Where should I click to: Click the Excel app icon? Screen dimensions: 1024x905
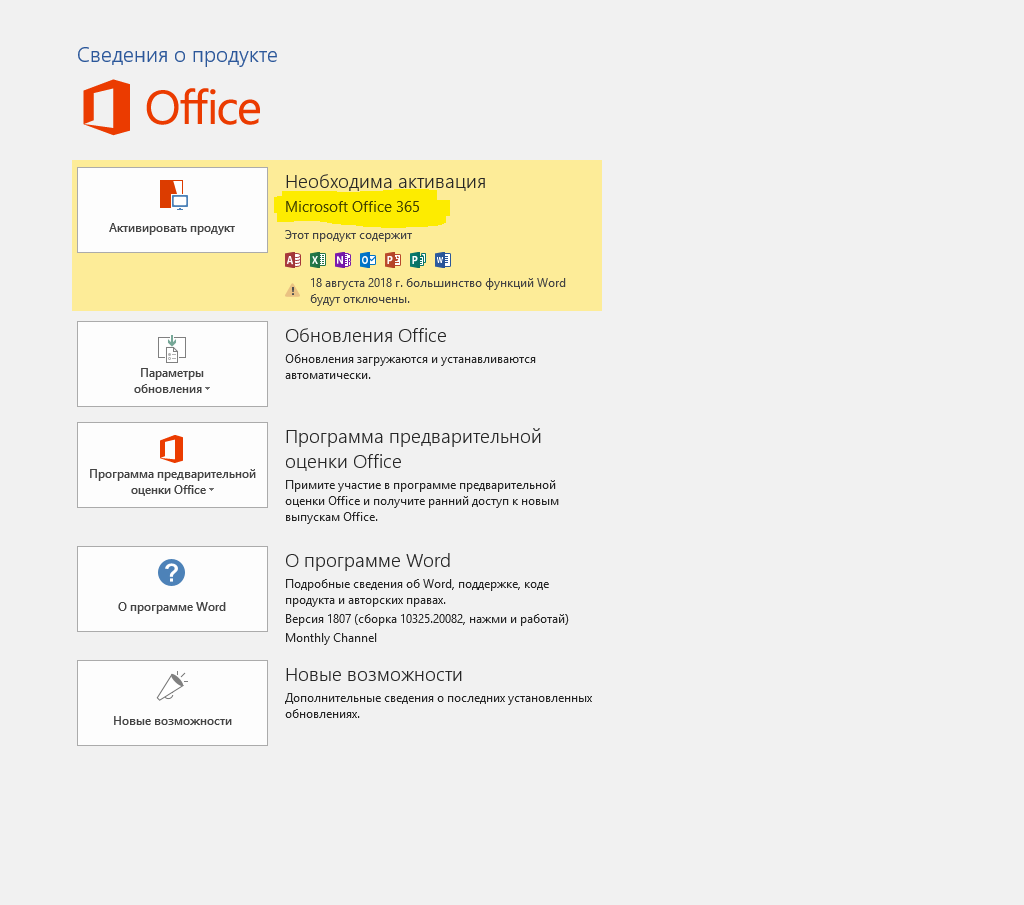[318, 260]
